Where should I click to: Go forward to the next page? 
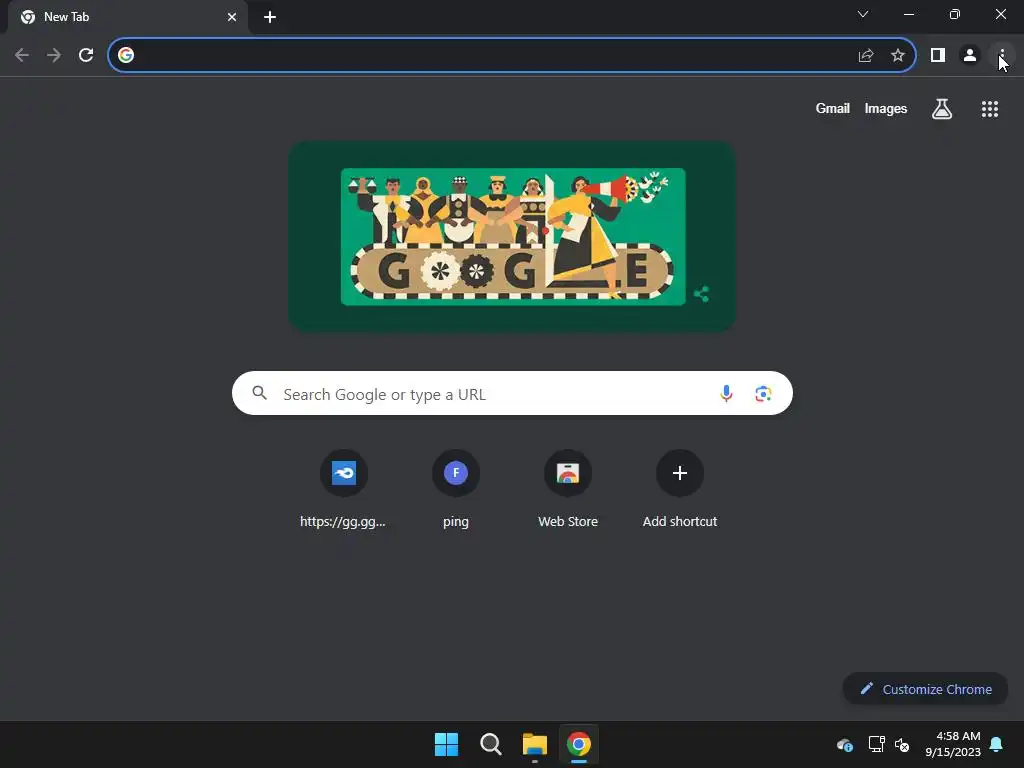pos(54,55)
